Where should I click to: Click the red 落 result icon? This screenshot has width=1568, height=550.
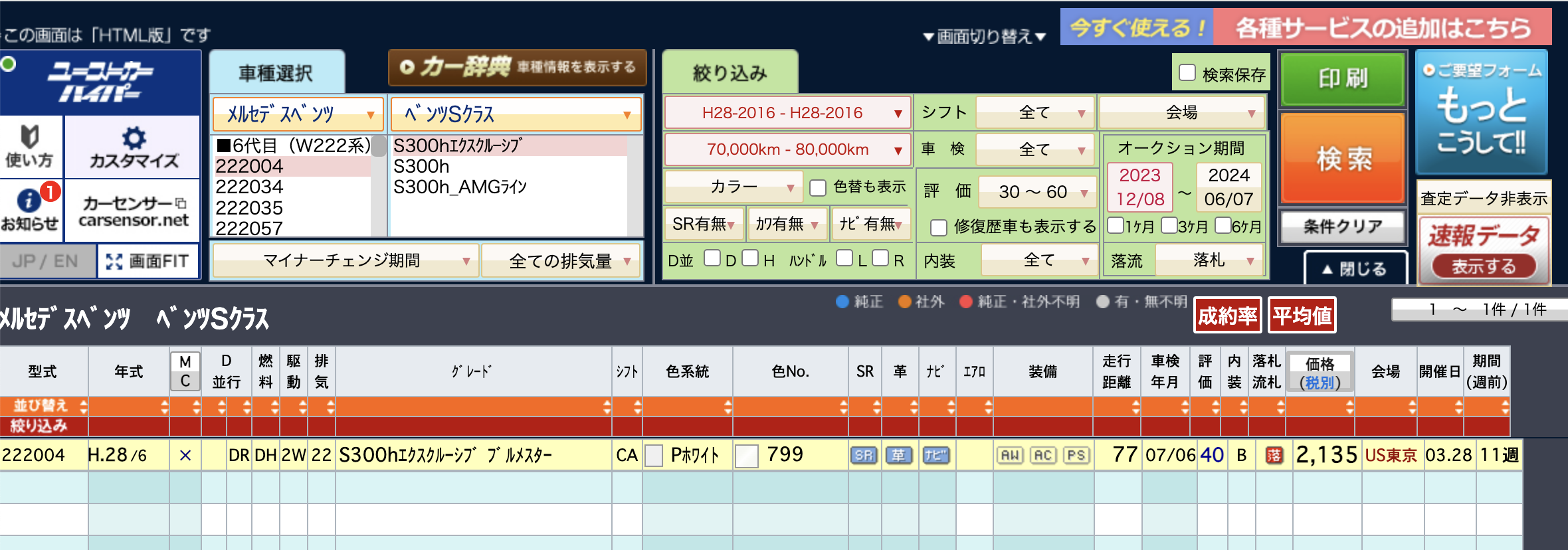(x=1274, y=455)
